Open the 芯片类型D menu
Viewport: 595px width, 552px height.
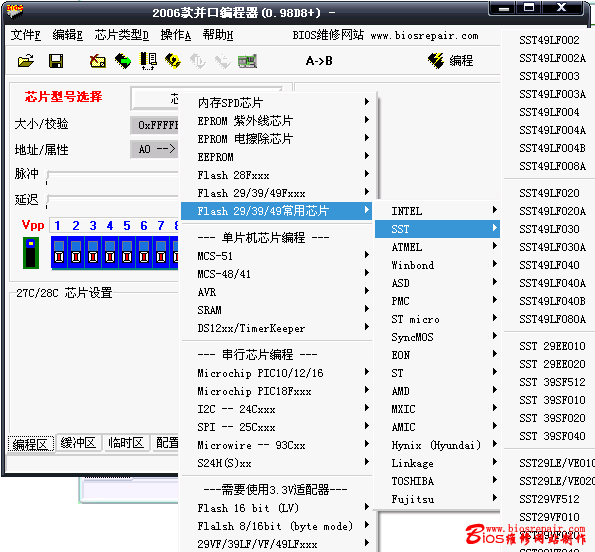pyautogui.click(x=121, y=35)
